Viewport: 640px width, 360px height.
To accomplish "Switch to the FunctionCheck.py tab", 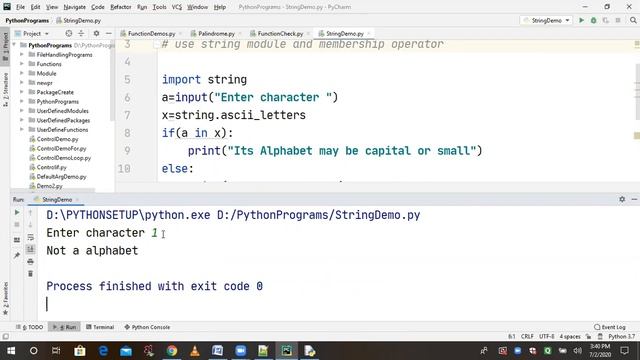I will coord(280,33).
